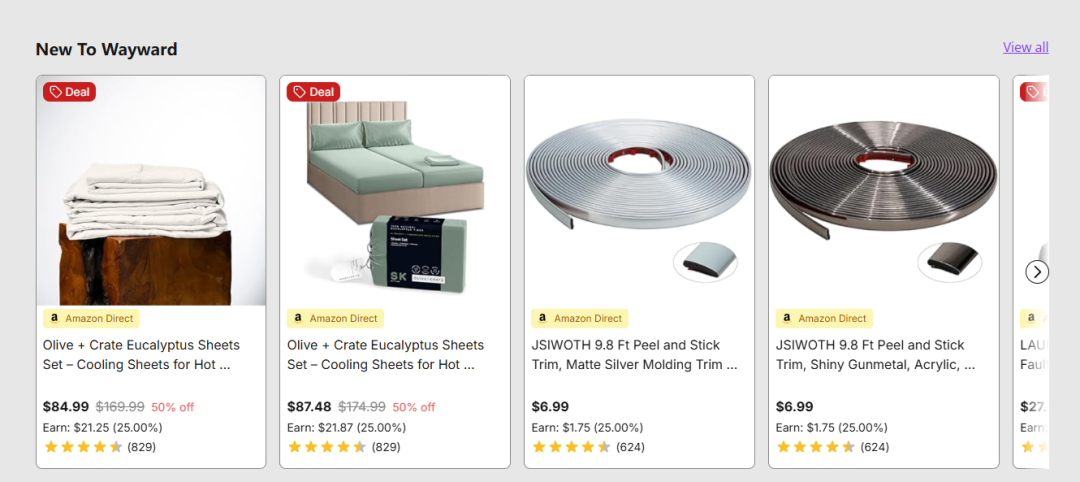The width and height of the screenshot is (1080, 482).
Task: Open the white folded sheets product image
Action: [151, 191]
